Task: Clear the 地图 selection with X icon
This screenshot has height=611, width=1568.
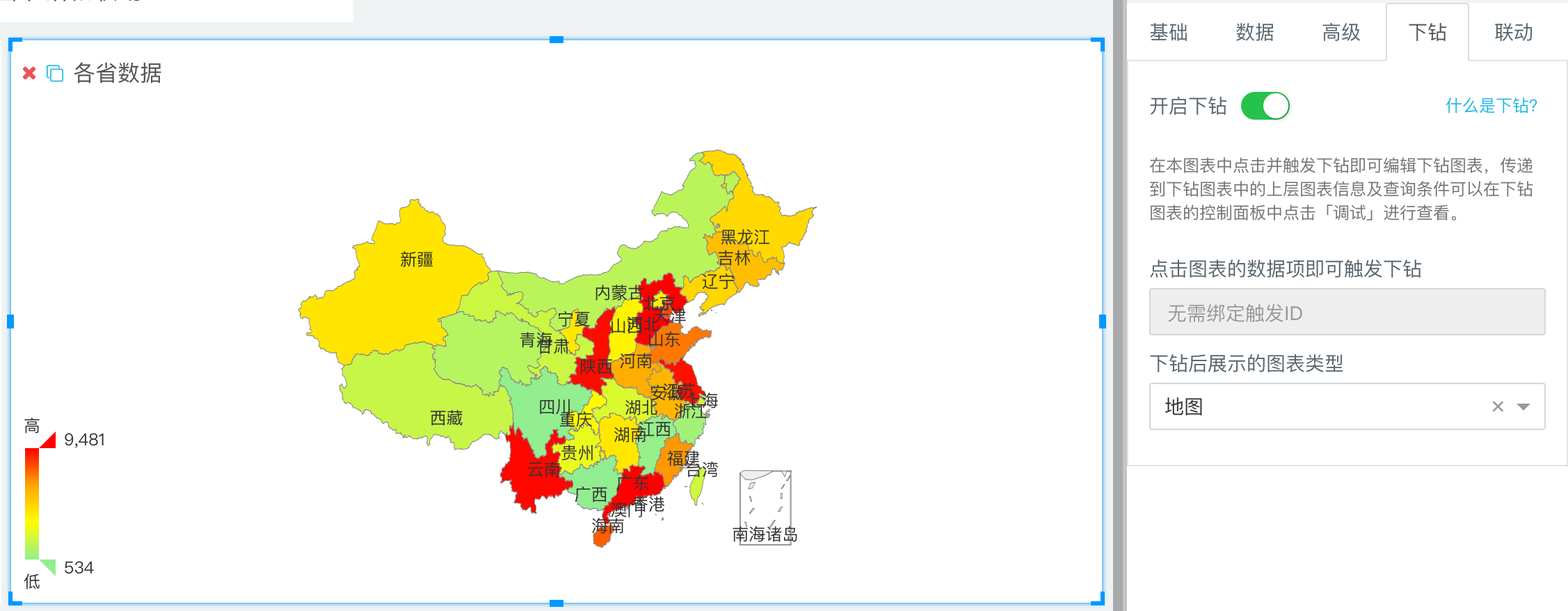Action: tap(1498, 406)
